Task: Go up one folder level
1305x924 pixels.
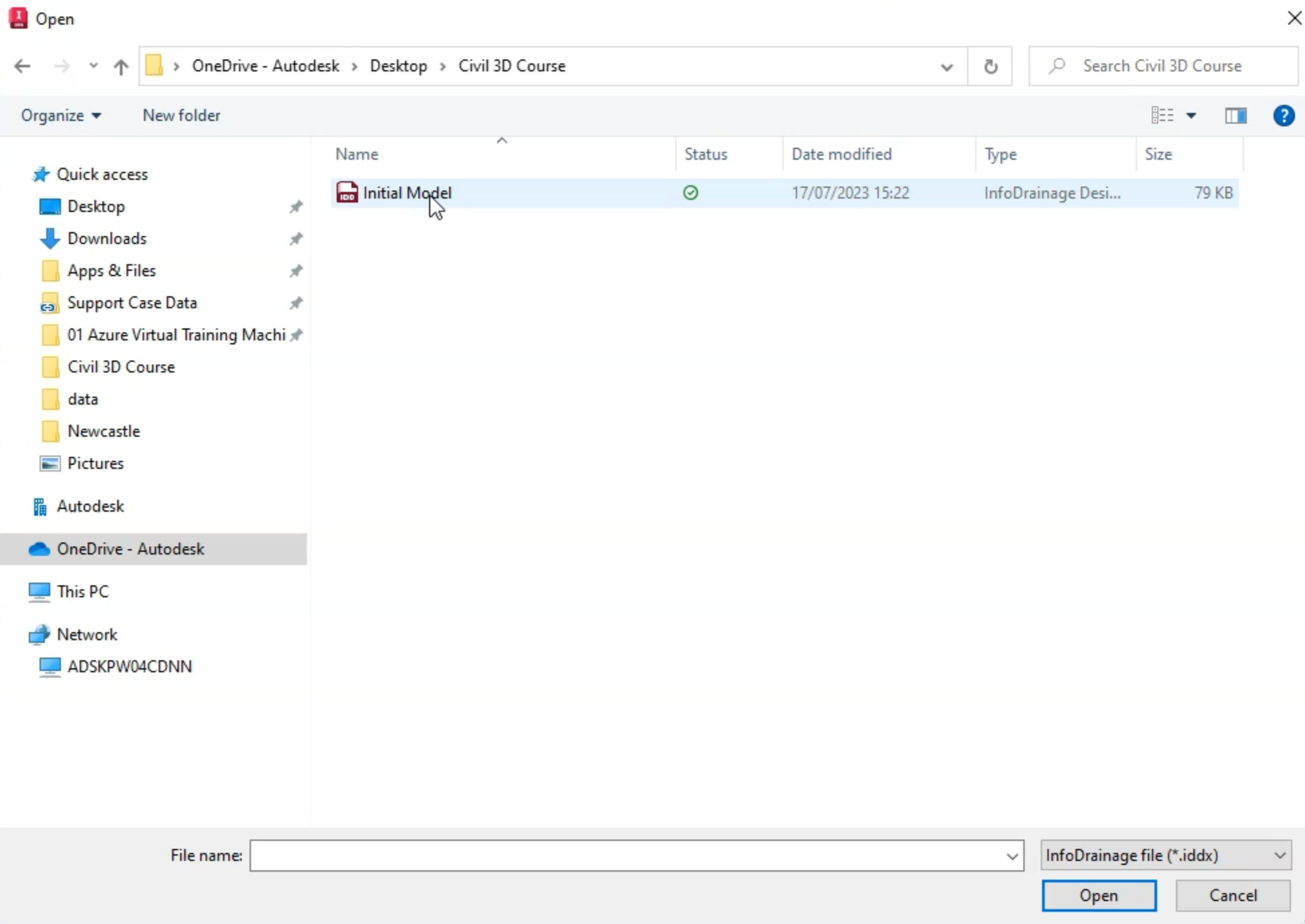Action: pyautogui.click(x=120, y=66)
